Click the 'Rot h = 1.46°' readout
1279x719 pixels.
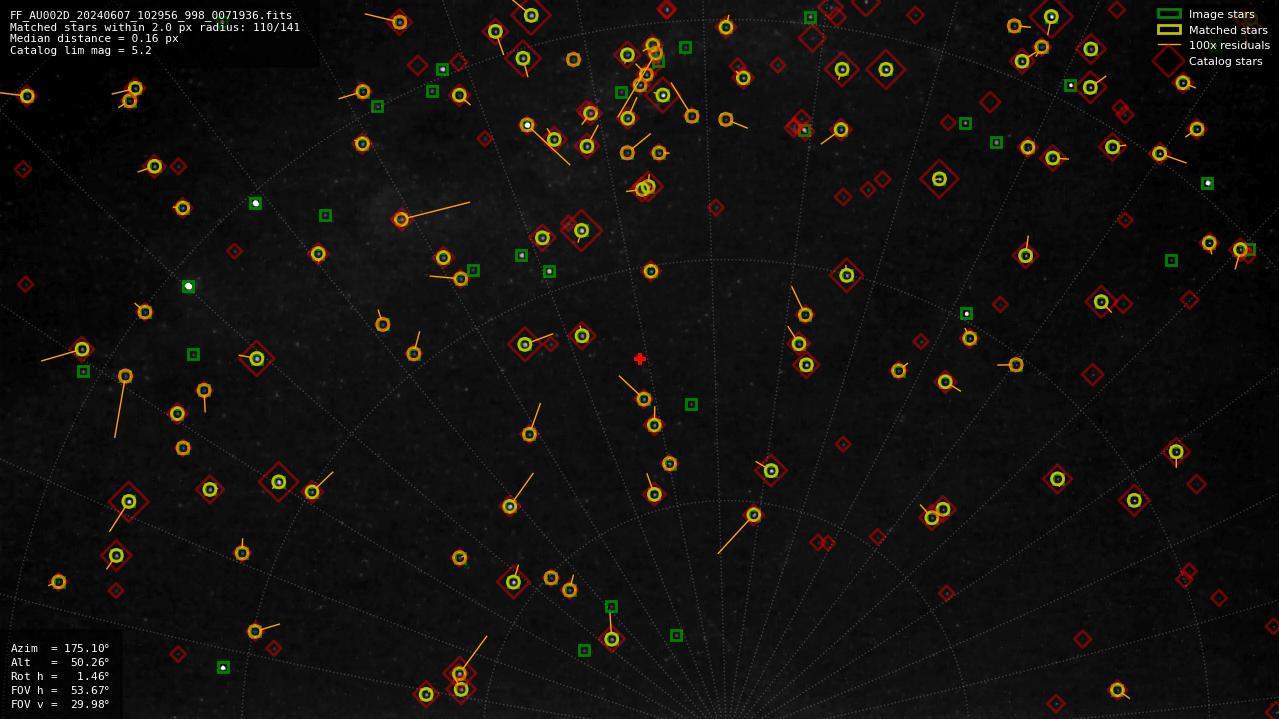[x=60, y=676]
